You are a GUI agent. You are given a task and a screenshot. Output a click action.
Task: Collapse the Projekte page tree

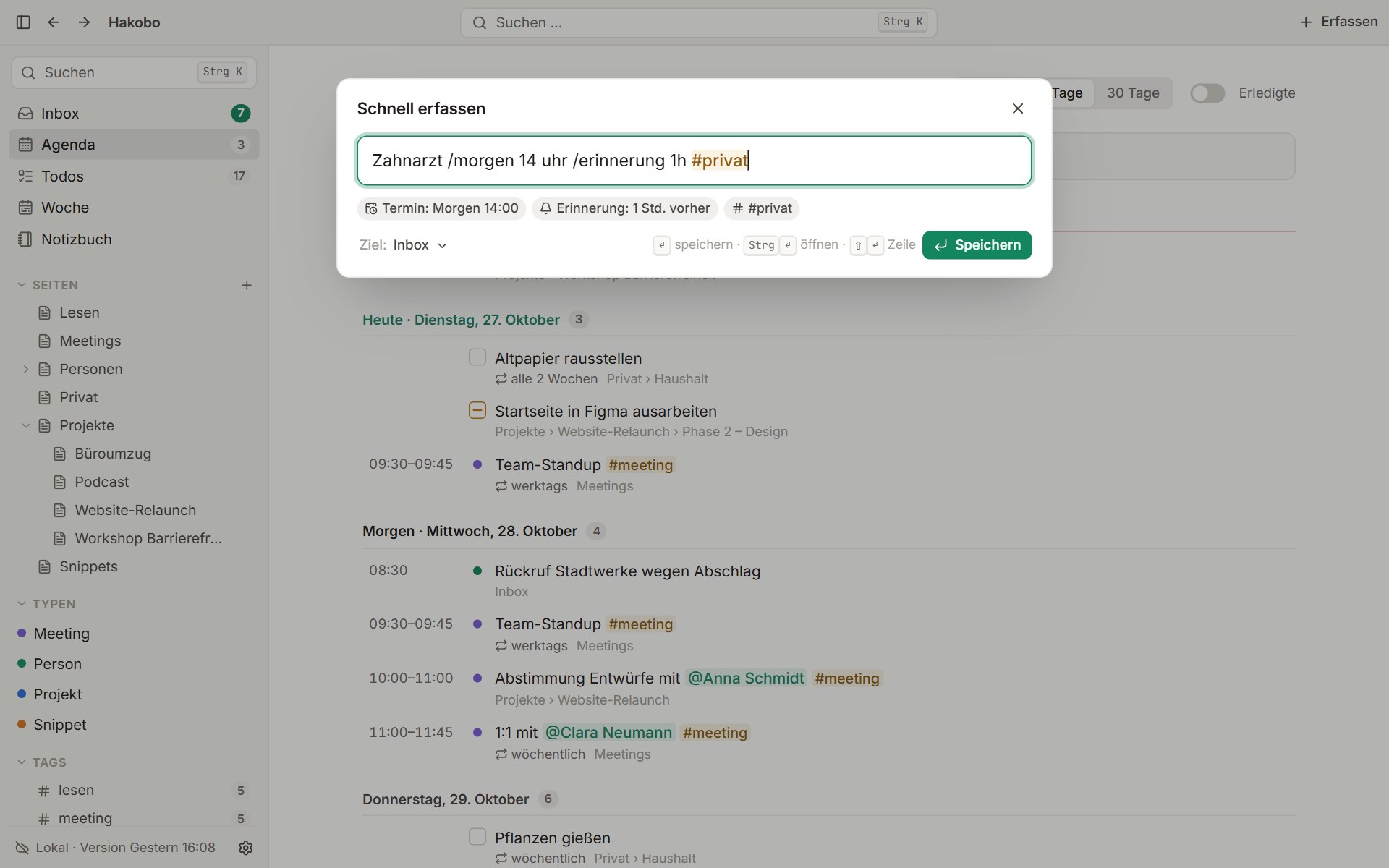coord(25,425)
